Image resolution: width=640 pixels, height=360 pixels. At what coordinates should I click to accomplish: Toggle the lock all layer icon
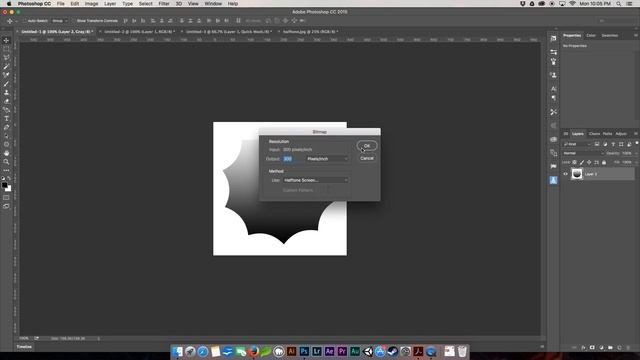pos(604,162)
